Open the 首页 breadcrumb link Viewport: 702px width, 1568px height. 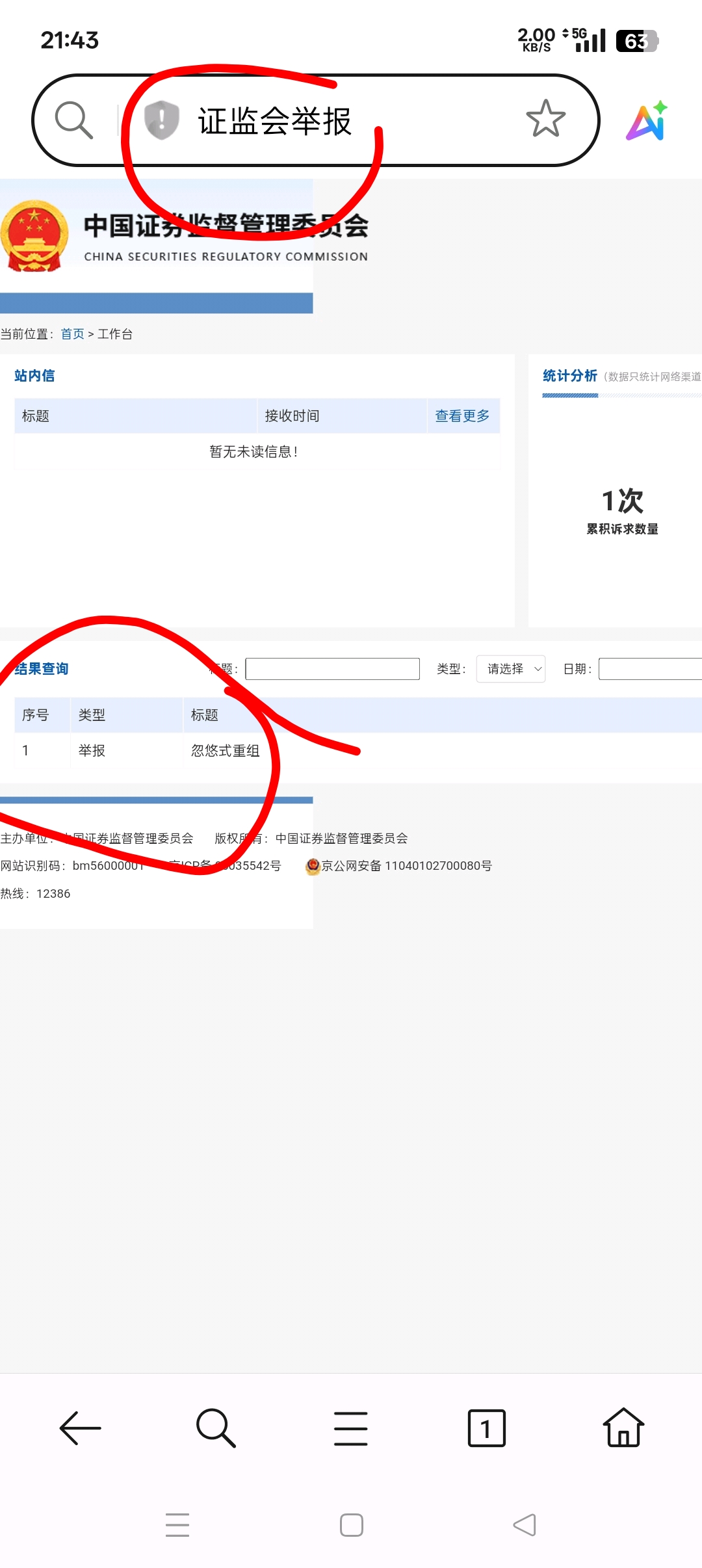72,334
